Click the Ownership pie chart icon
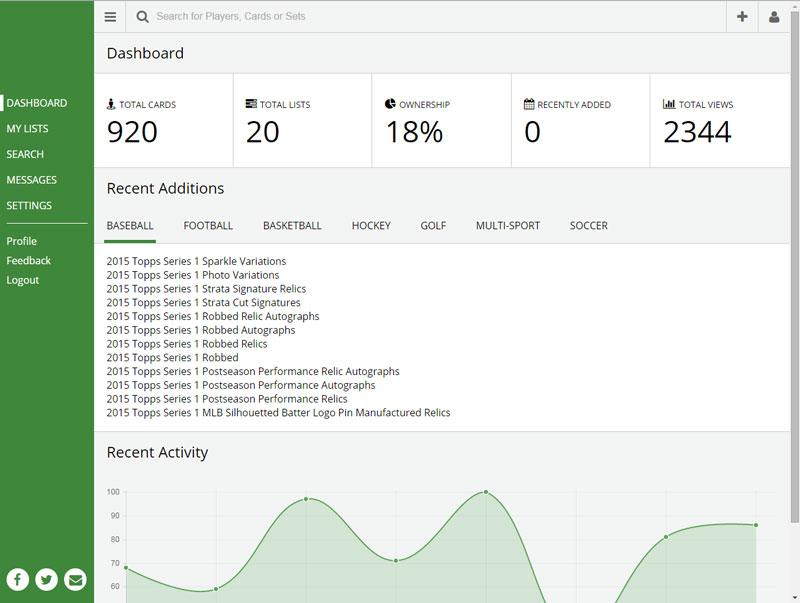 pos(390,104)
